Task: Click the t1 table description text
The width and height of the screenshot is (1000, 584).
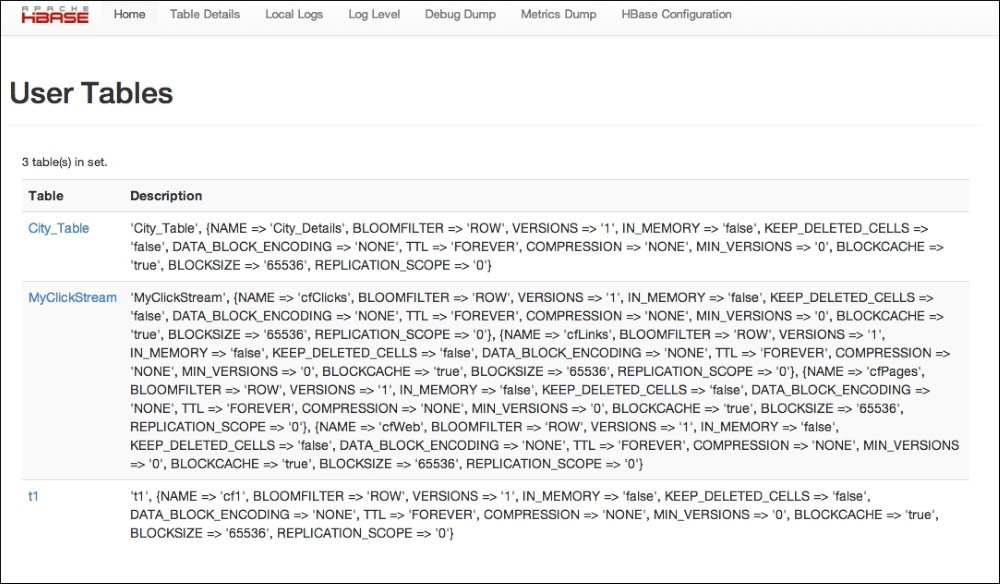Action: click(534, 515)
